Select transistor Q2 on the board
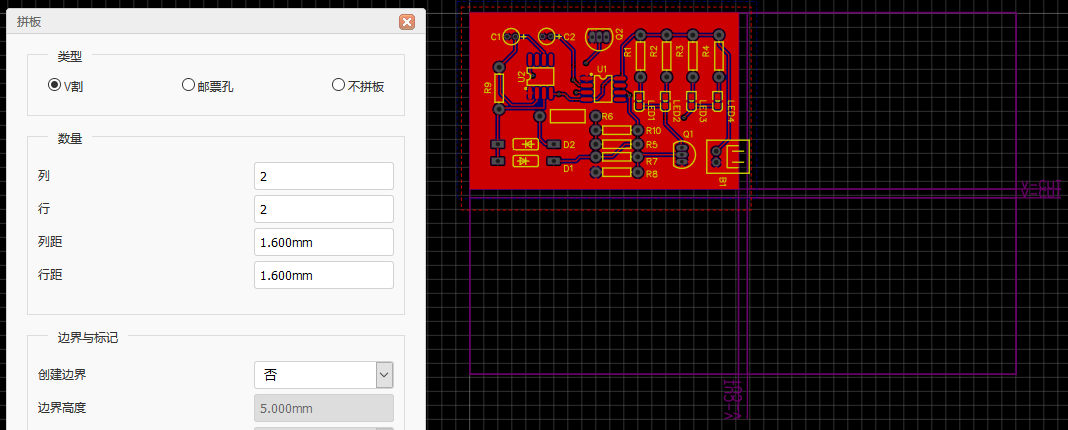Screen dimensions: 1068x430 point(599,38)
